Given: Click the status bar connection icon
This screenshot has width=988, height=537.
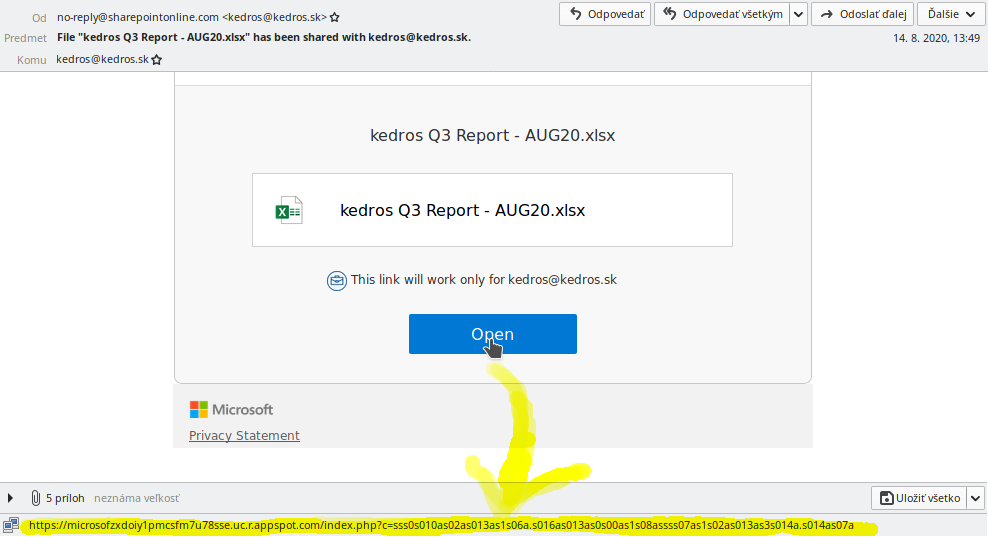Looking at the screenshot, I should [11, 524].
